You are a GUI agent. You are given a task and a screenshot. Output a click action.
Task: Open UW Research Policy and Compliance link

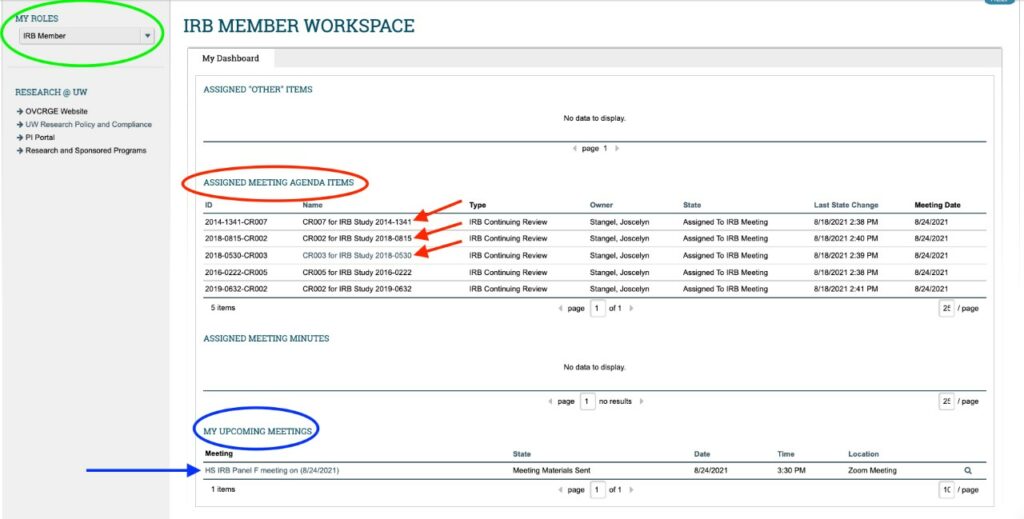[89, 125]
